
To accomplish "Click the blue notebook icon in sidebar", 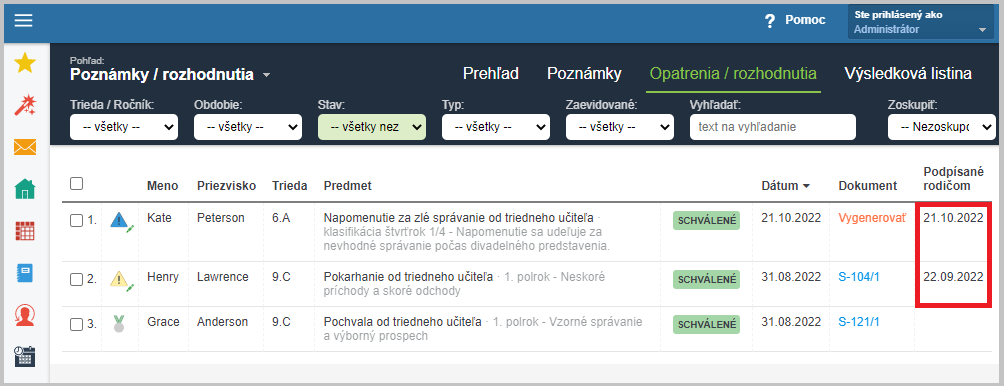I will click(25, 273).
